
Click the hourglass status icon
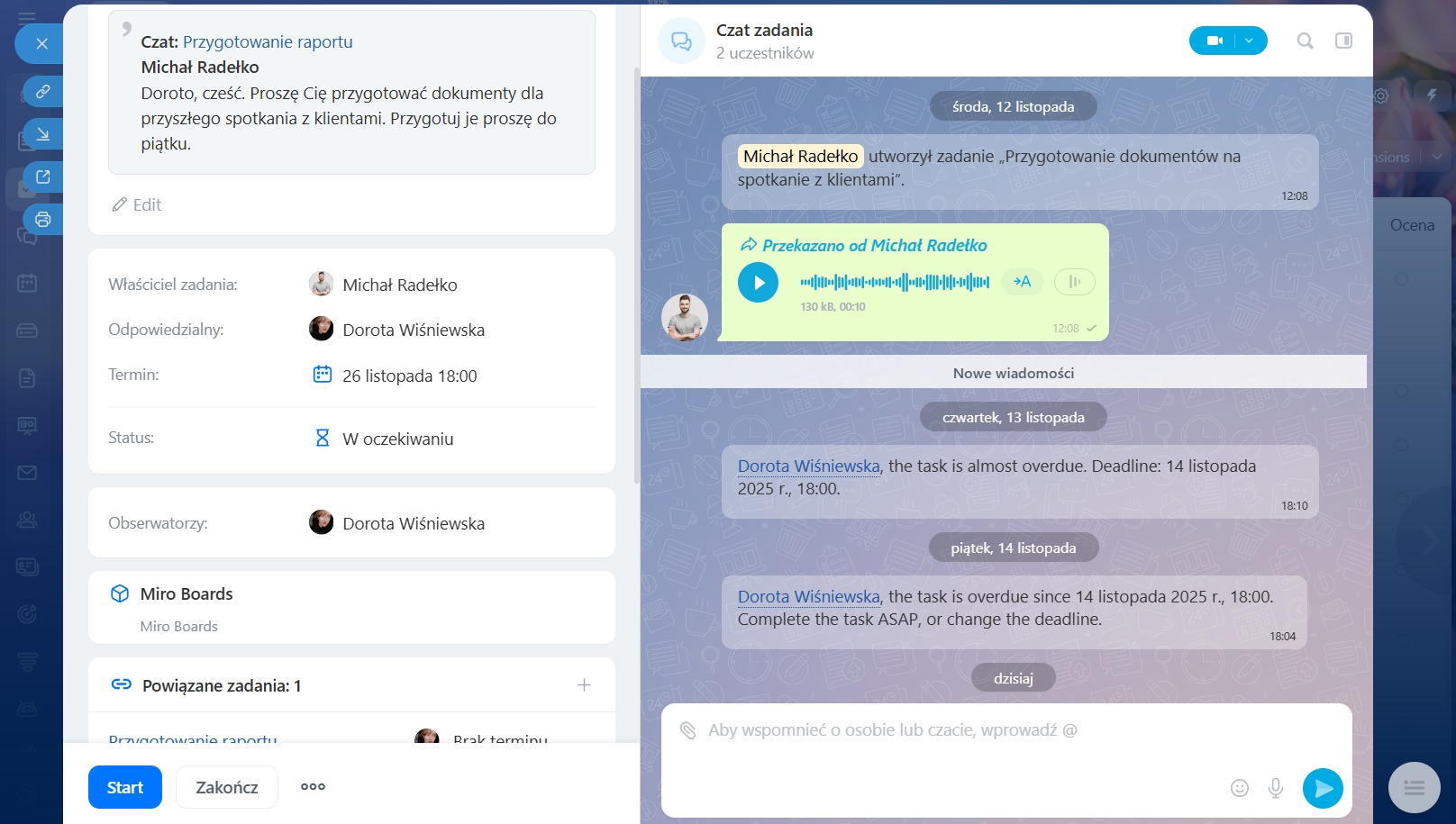(323, 439)
